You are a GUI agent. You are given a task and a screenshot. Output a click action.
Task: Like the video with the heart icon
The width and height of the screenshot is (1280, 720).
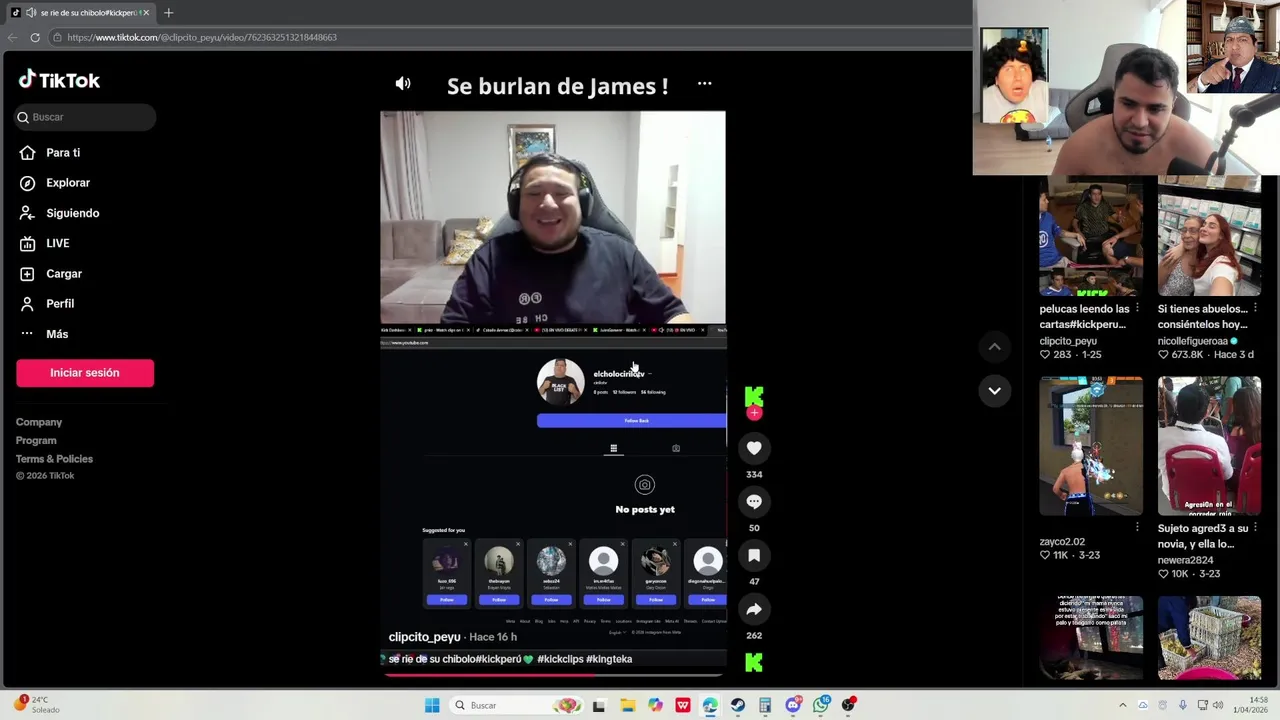point(754,448)
